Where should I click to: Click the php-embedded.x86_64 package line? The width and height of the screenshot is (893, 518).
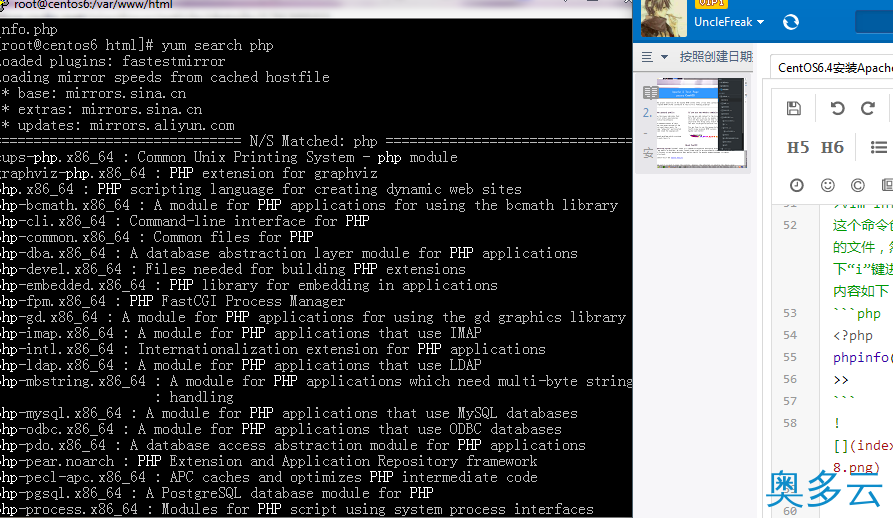tap(249, 285)
